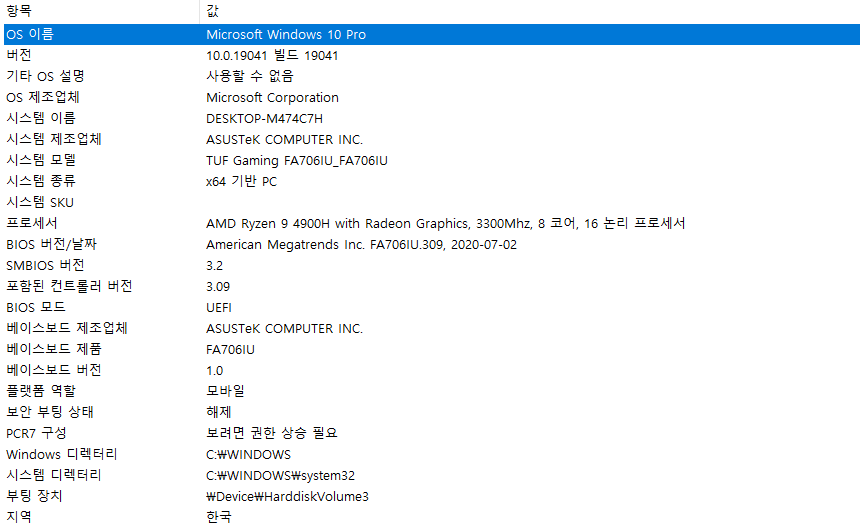The image size is (860, 532).
Task: Click the Microsoft Corporation value
Action: point(273,98)
